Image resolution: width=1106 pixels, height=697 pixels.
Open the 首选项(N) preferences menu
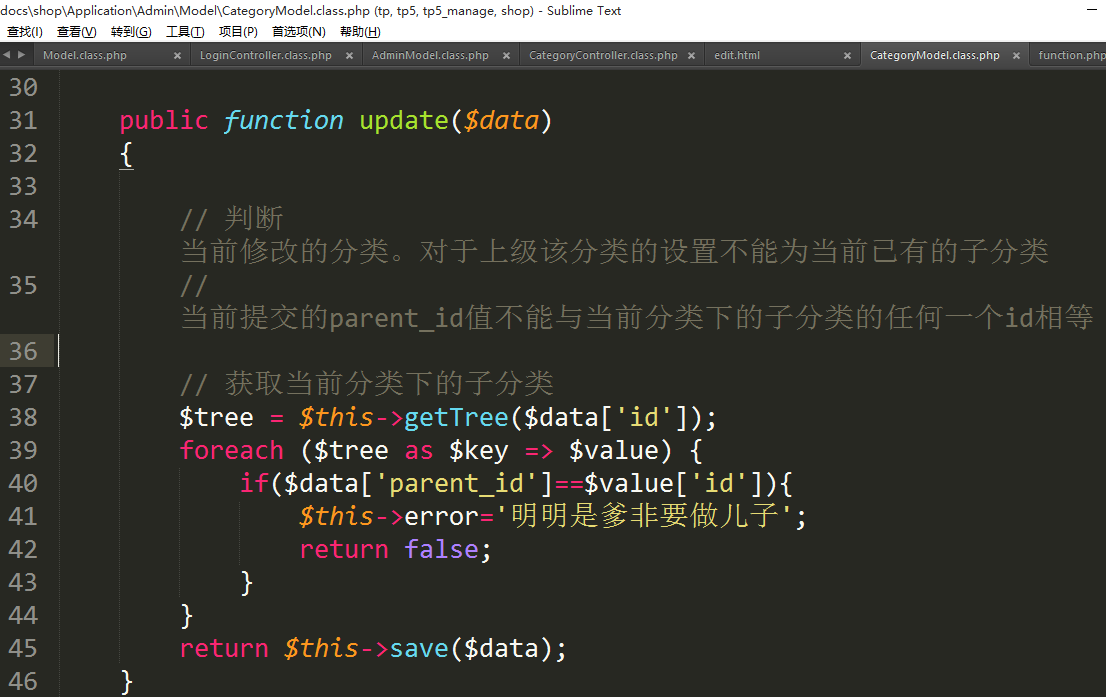299,32
